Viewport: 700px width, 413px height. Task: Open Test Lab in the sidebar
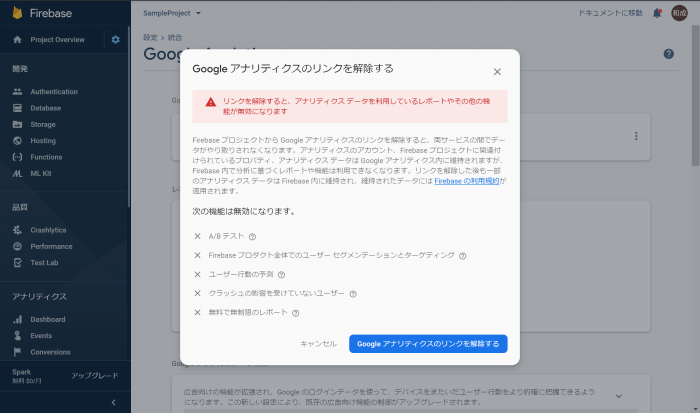pos(44,263)
